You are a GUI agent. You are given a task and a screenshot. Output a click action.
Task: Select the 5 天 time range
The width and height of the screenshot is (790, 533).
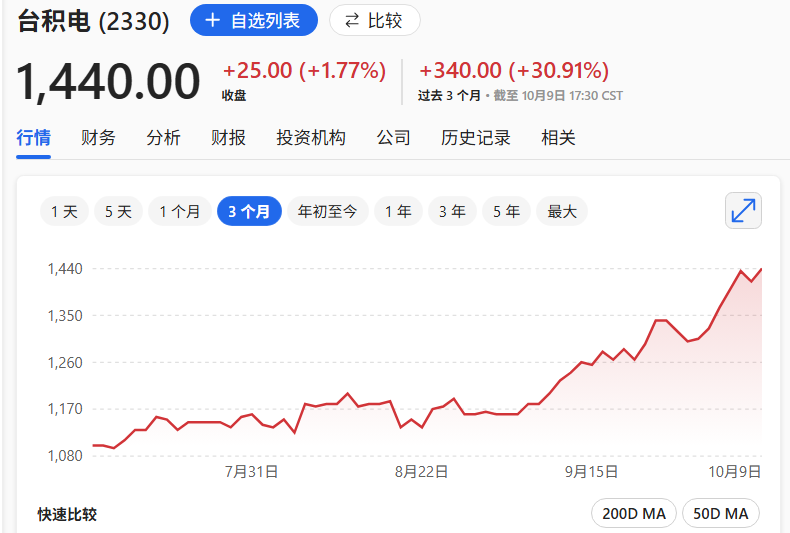pyautogui.click(x=117, y=211)
